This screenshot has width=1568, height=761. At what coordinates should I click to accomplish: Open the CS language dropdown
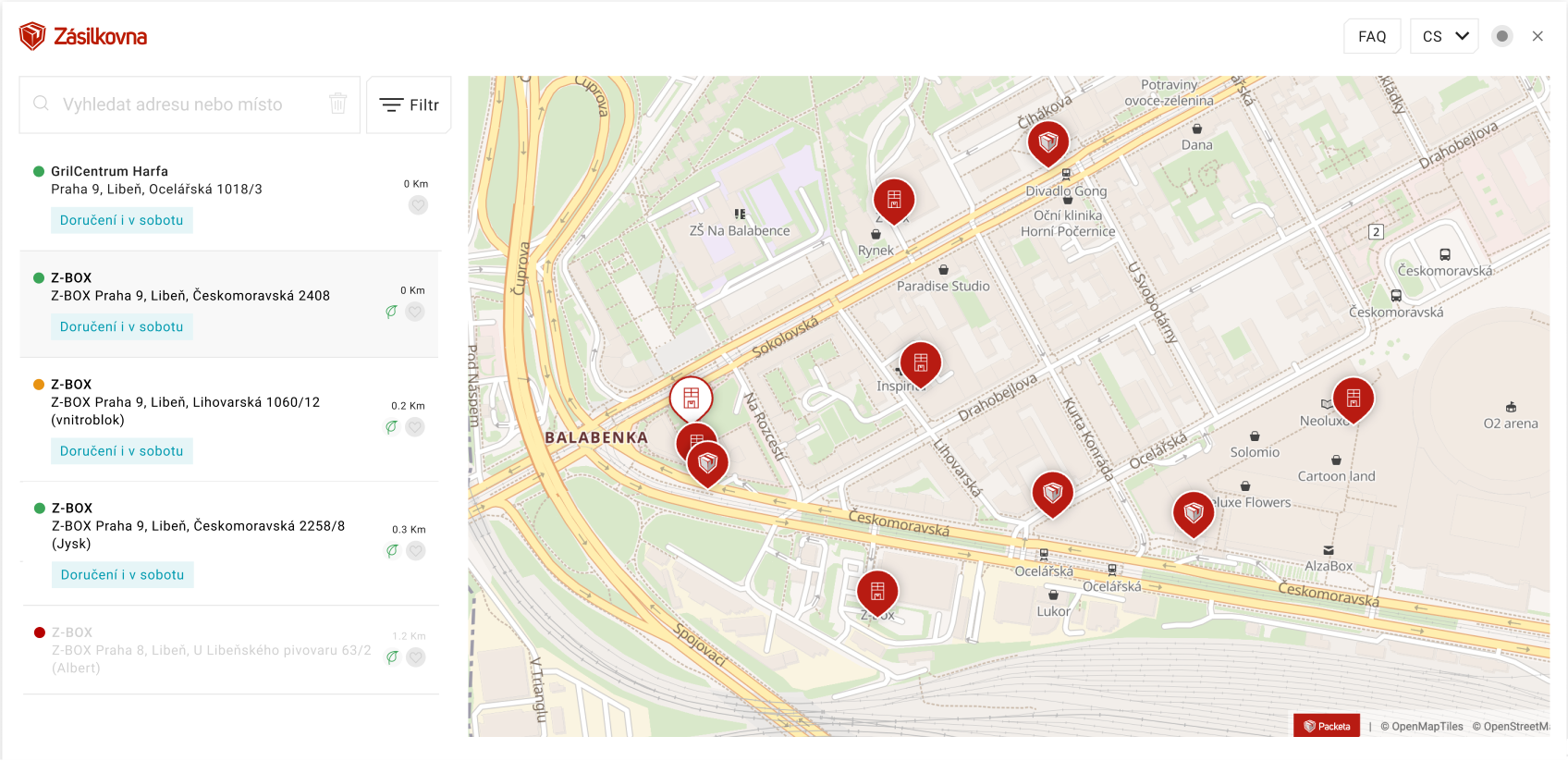[x=1444, y=36]
